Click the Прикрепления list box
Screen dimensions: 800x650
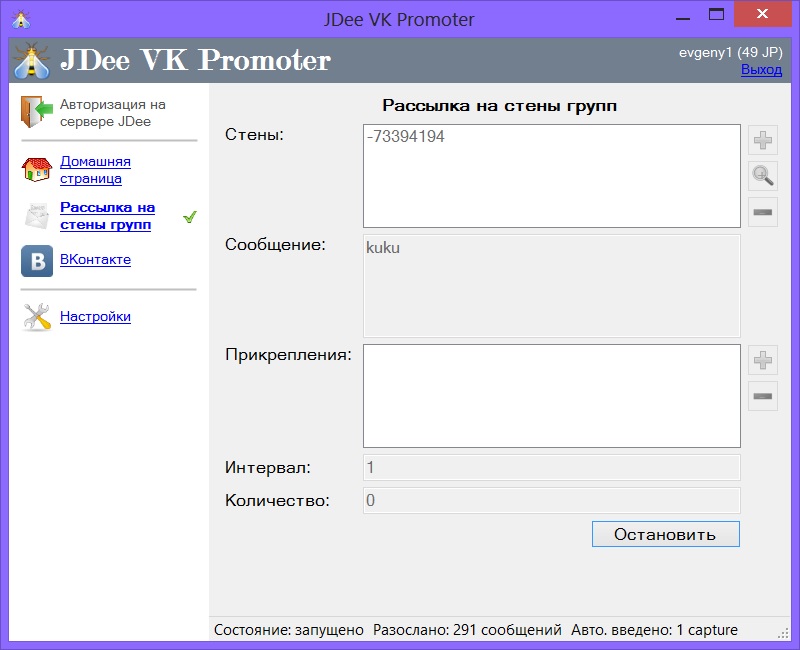click(x=552, y=396)
